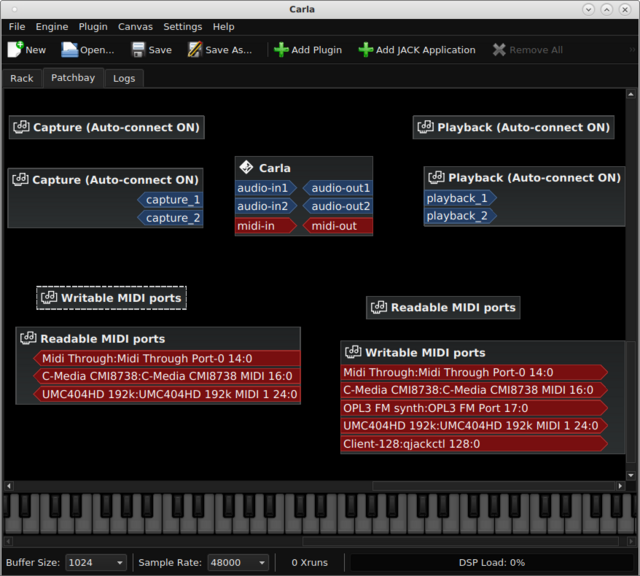Select readable UMC404HD 192k MIDI 1 24:0 port
Screen dimensions: 640x576
167,394
